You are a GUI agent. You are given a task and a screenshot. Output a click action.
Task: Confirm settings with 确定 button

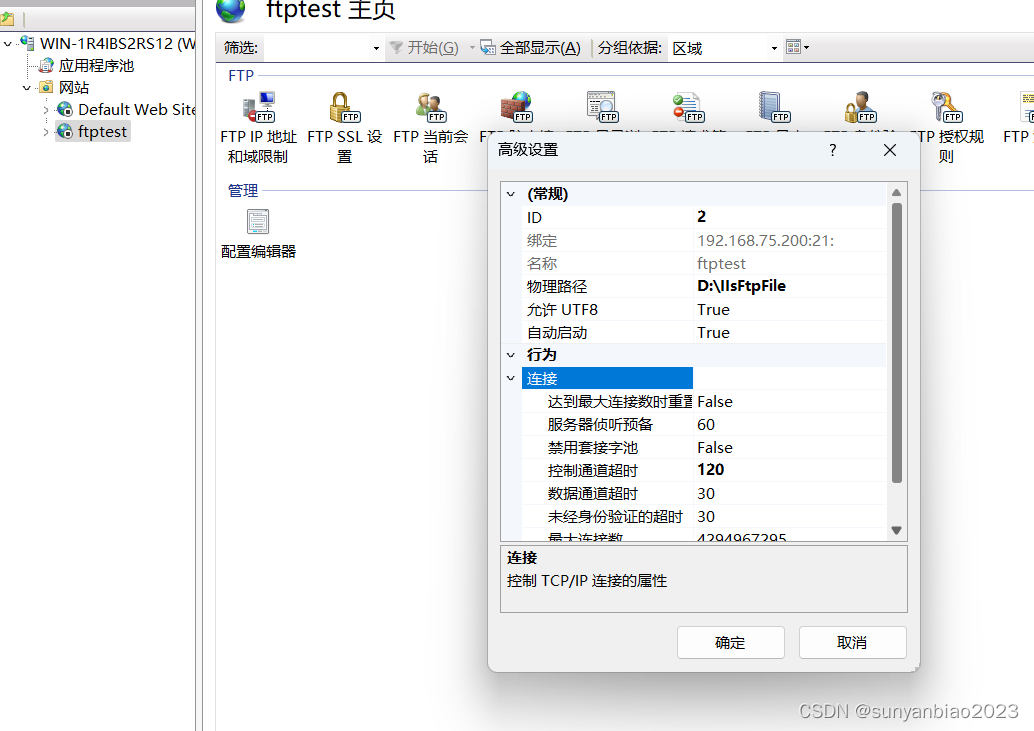[731, 642]
